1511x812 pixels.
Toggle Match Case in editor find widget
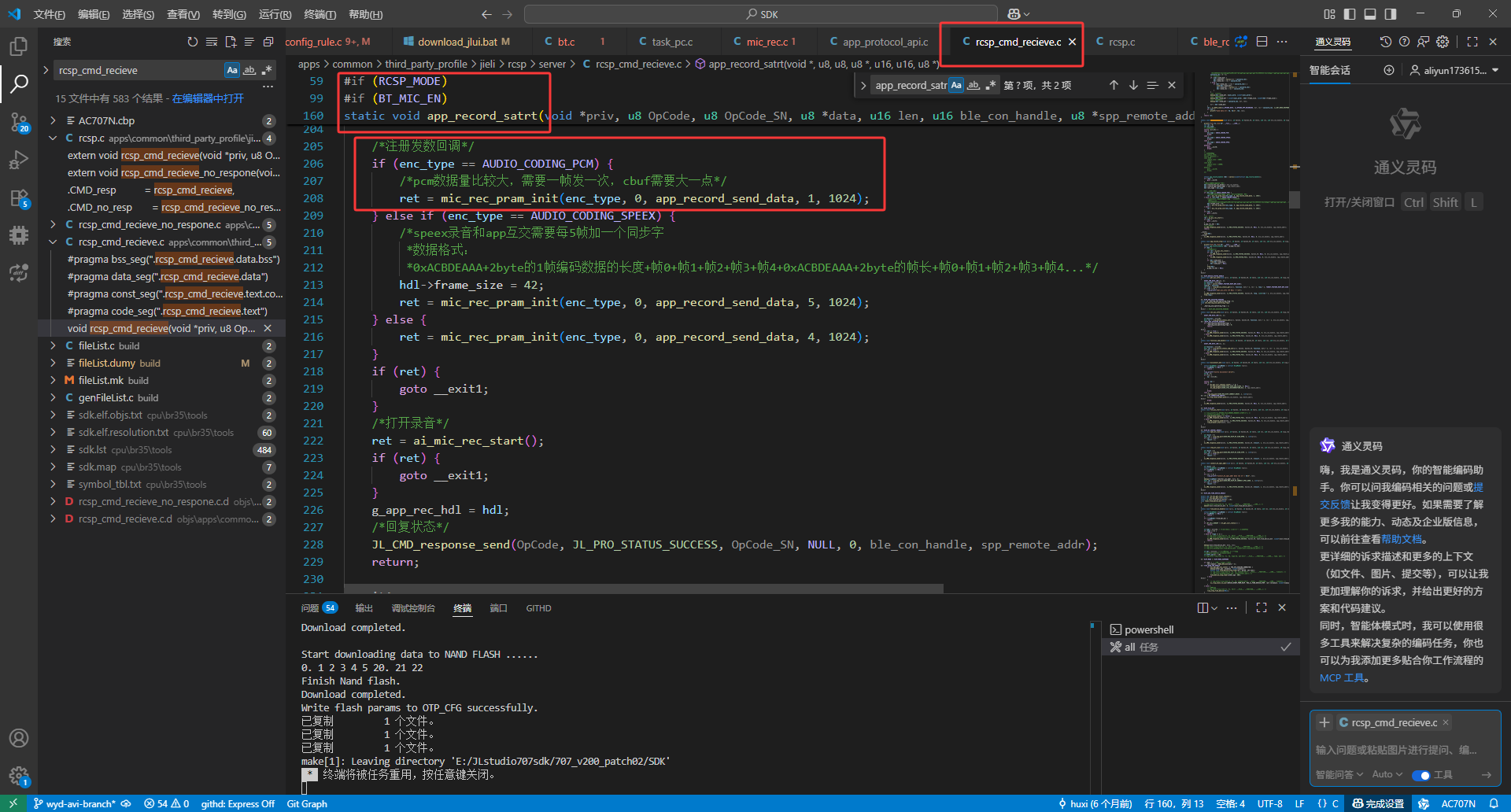[x=956, y=85]
